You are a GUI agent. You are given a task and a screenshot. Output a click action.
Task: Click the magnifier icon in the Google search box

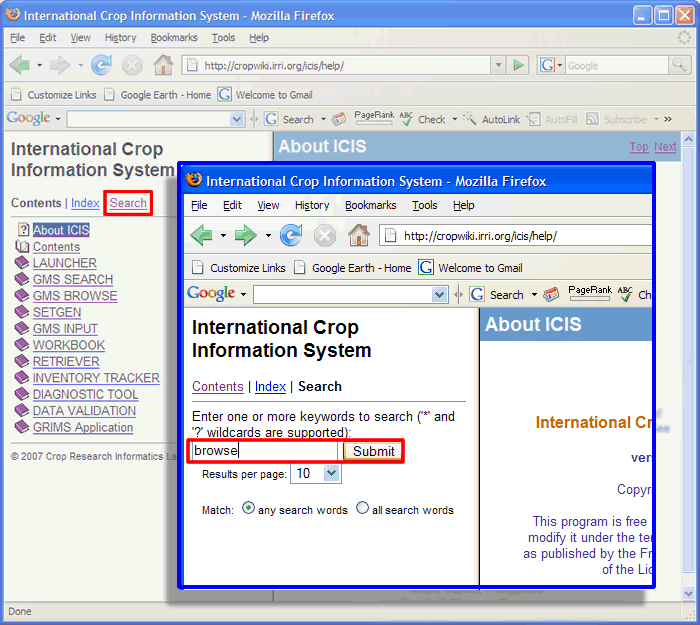(x=679, y=66)
